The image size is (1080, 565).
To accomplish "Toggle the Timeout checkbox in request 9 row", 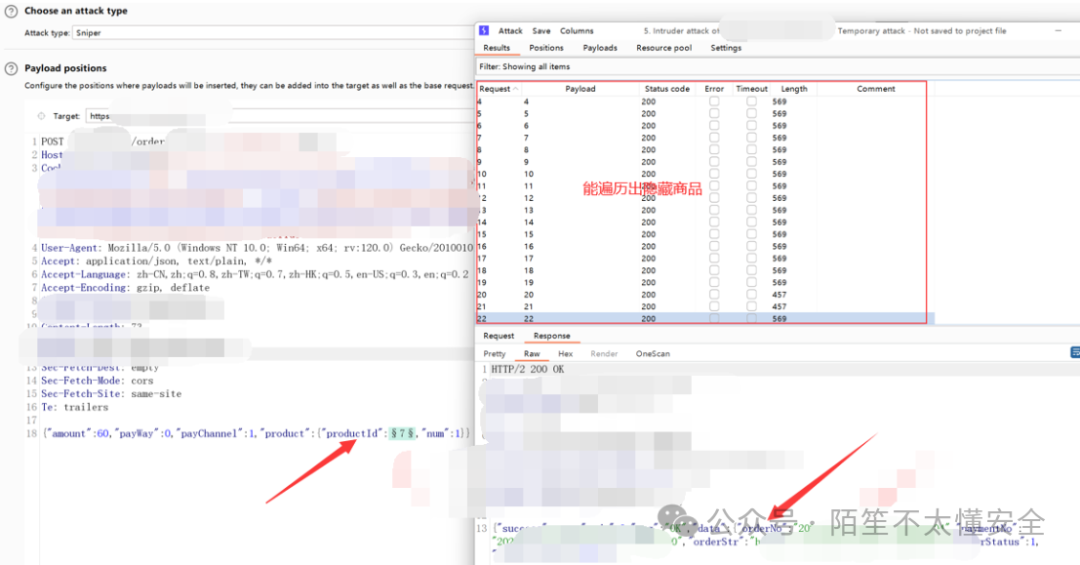I will click(x=751, y=162).
